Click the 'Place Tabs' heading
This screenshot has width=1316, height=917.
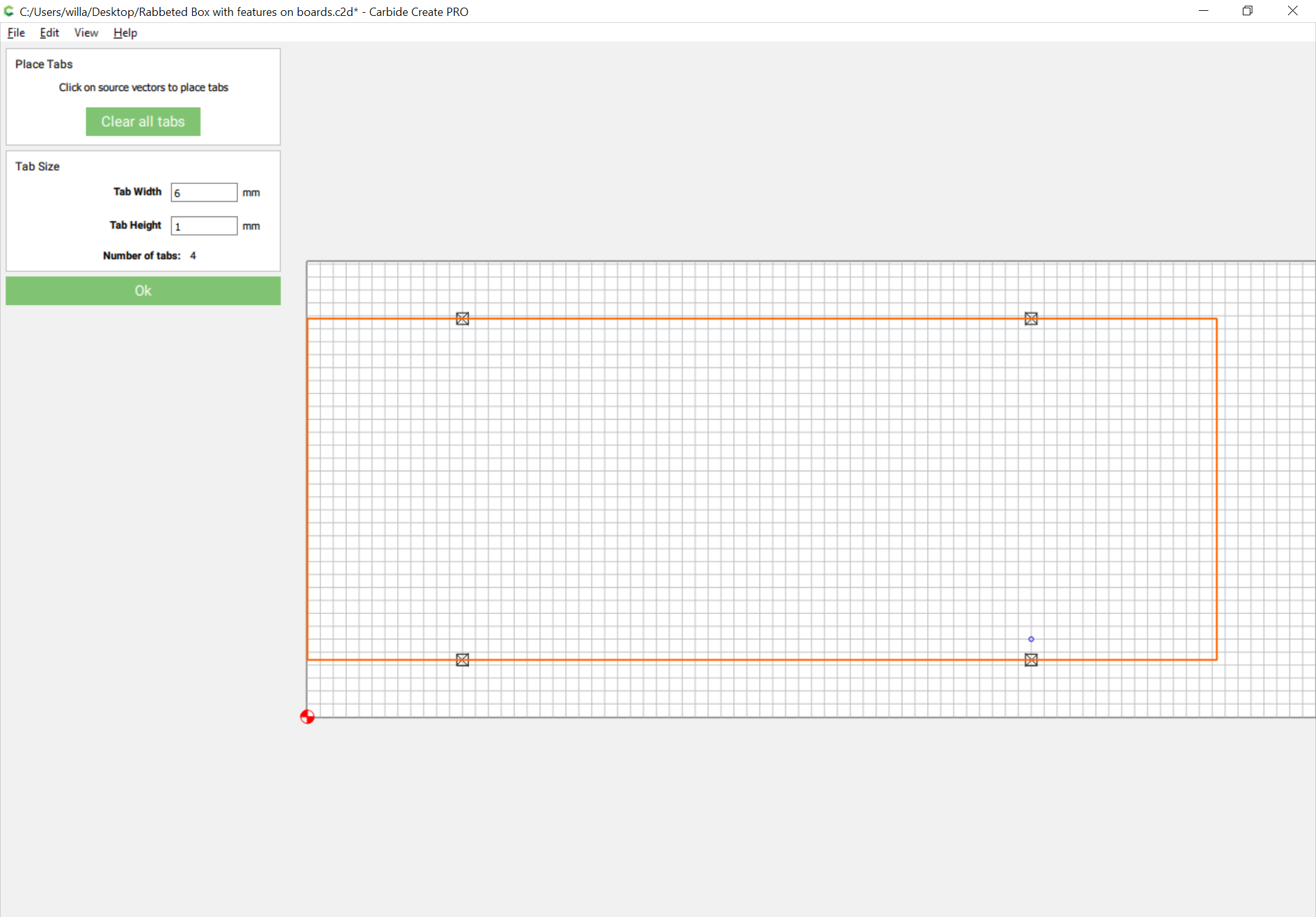point(44,64)
